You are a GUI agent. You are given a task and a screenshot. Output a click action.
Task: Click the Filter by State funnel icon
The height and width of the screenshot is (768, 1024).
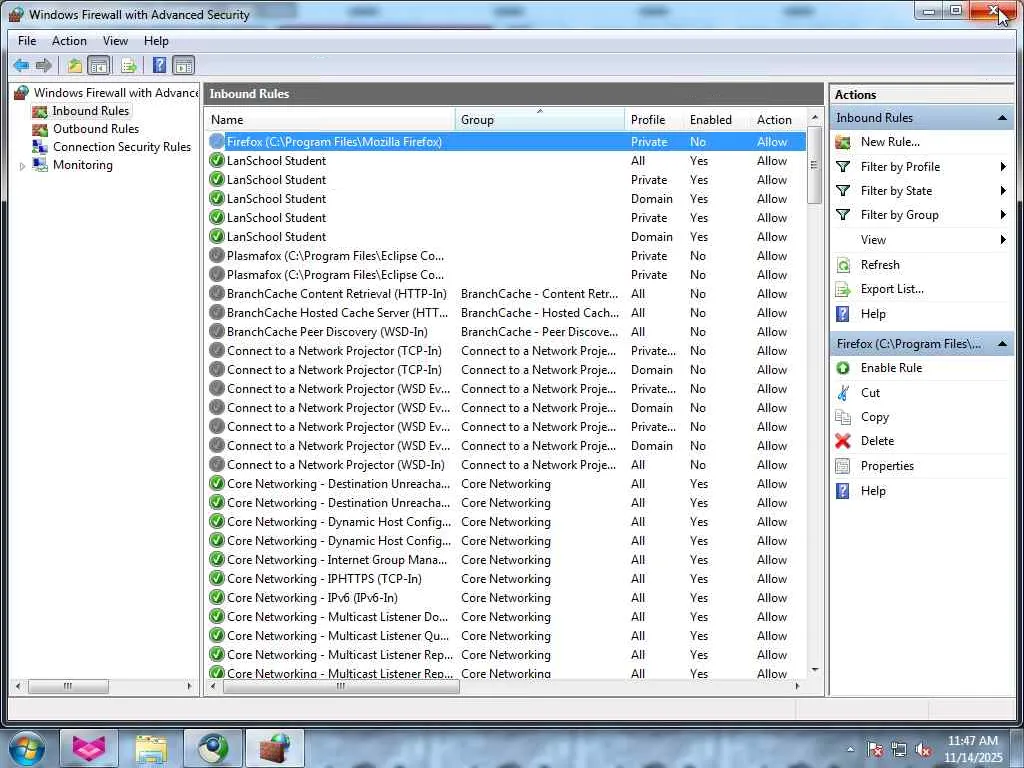click(x=843, y=191)
